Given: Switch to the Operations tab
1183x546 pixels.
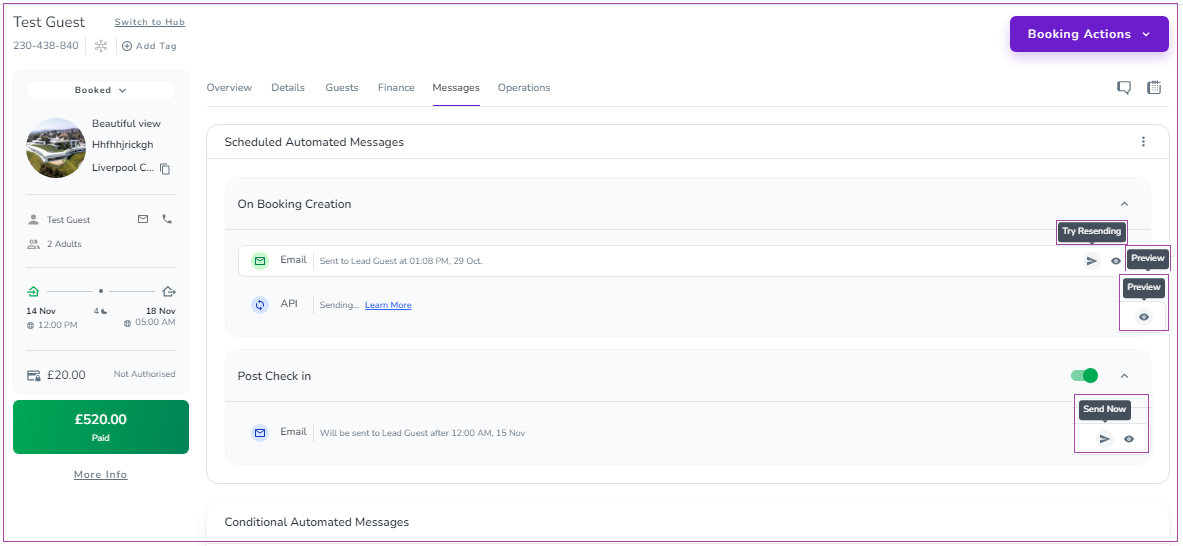Looking at the screenshot, I should [x=524, y=88].
